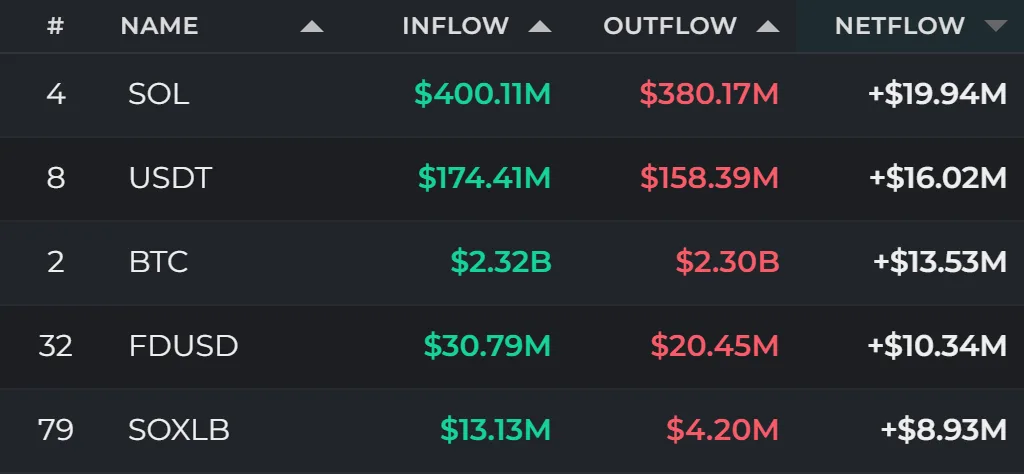Select USDT inflow value $174.41M
Screen dimensions: 1024x474
point(485,178)
